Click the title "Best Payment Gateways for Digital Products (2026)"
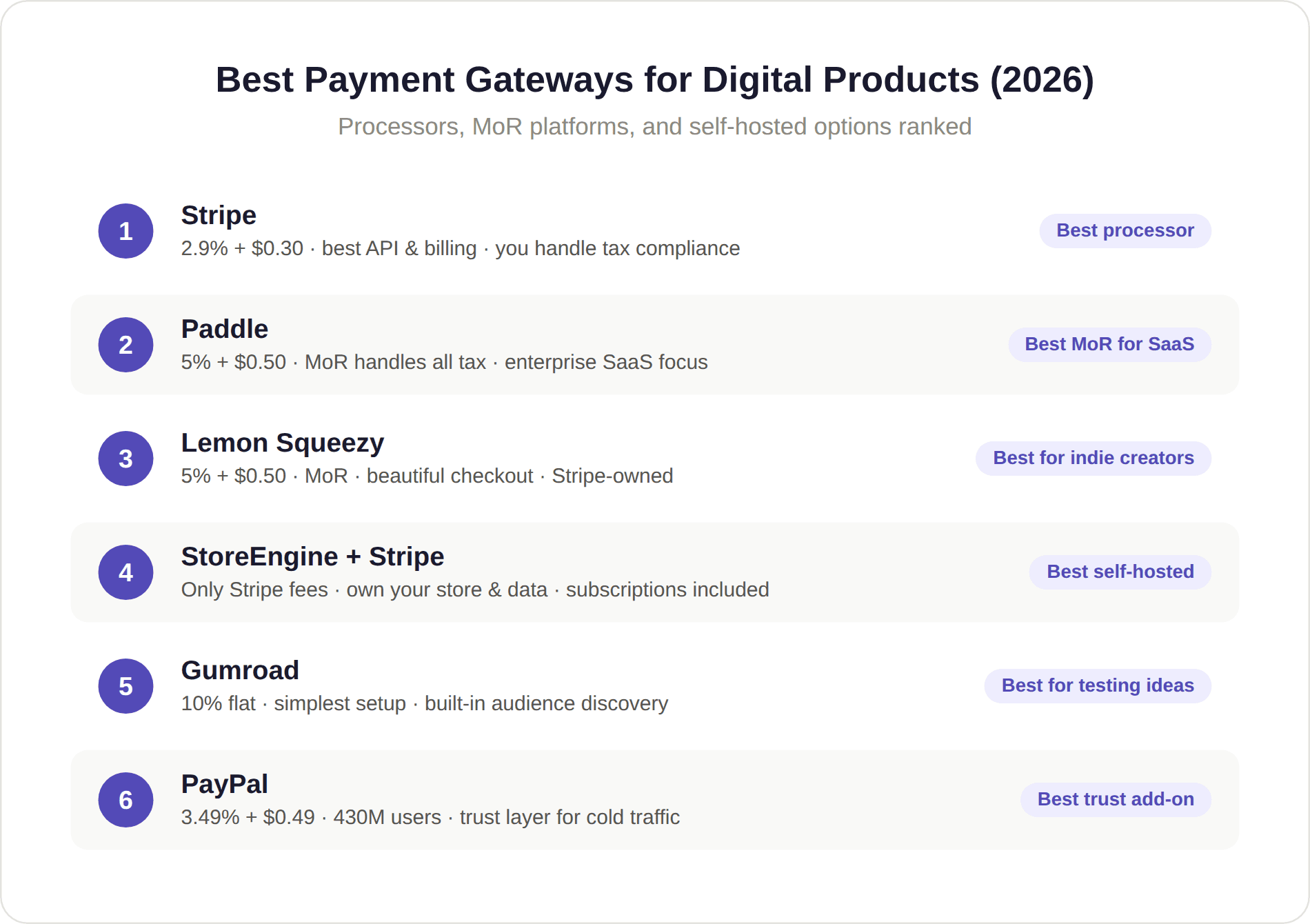This screenshot has height=924, width=1310. 654,80
